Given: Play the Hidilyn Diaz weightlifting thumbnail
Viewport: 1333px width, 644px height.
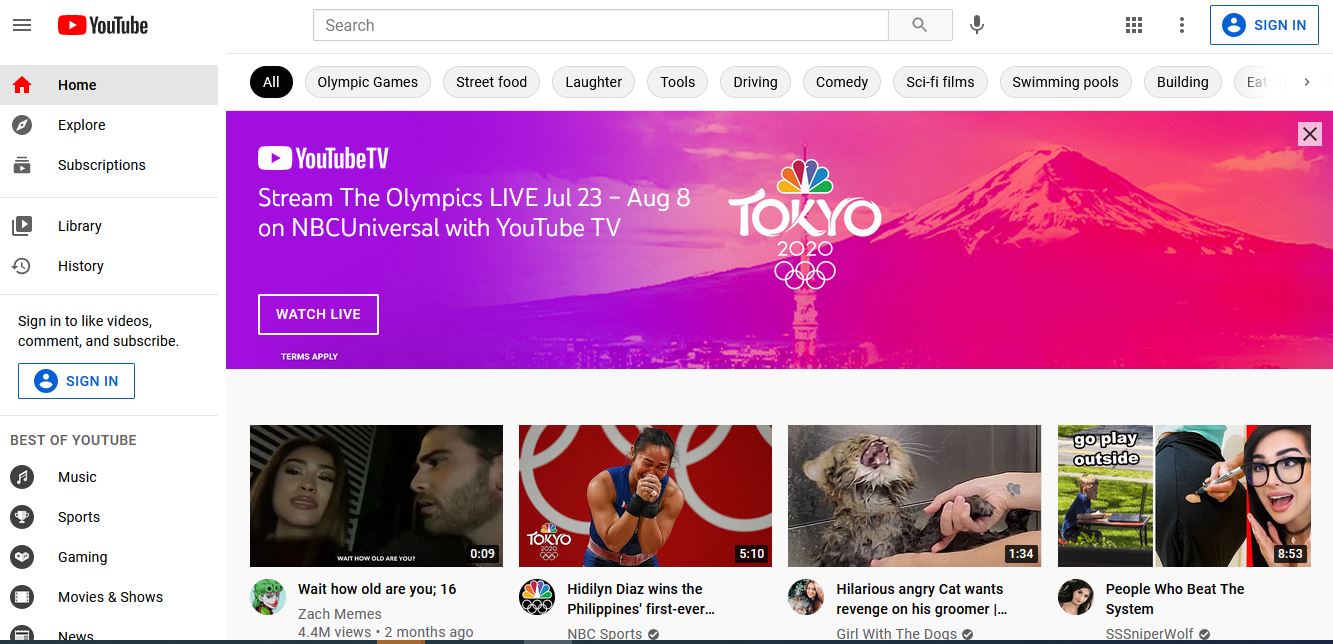Looking at the screenshot, I should (x=645, y=496).
